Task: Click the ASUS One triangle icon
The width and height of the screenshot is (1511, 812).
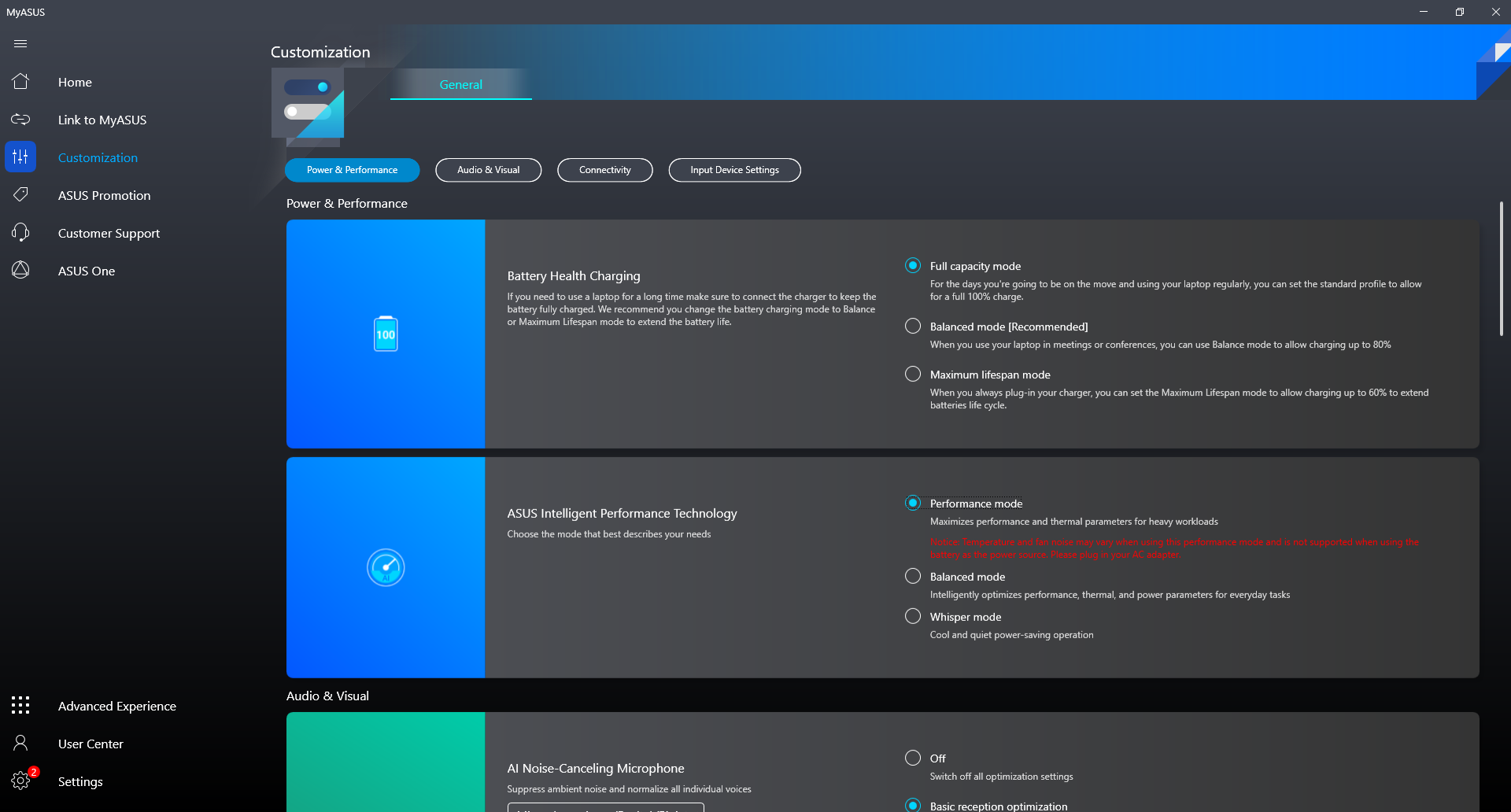Action: 20,271
